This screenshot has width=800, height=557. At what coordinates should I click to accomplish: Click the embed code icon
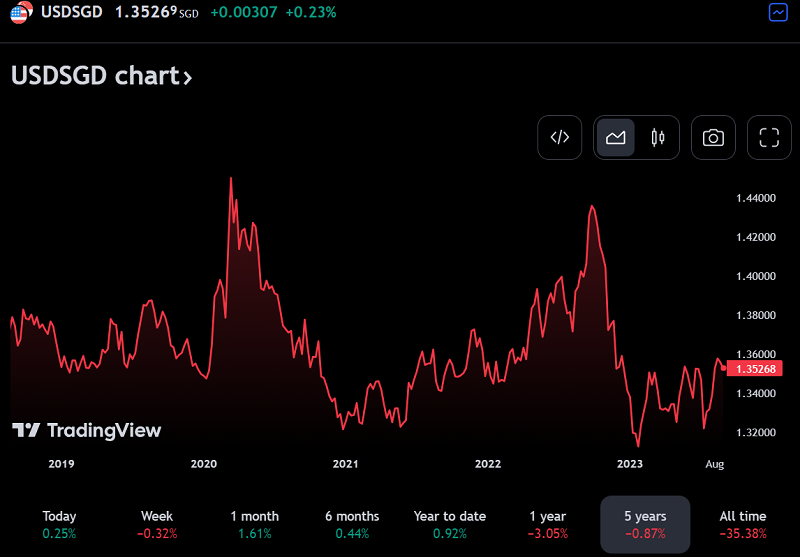point(560,138)
